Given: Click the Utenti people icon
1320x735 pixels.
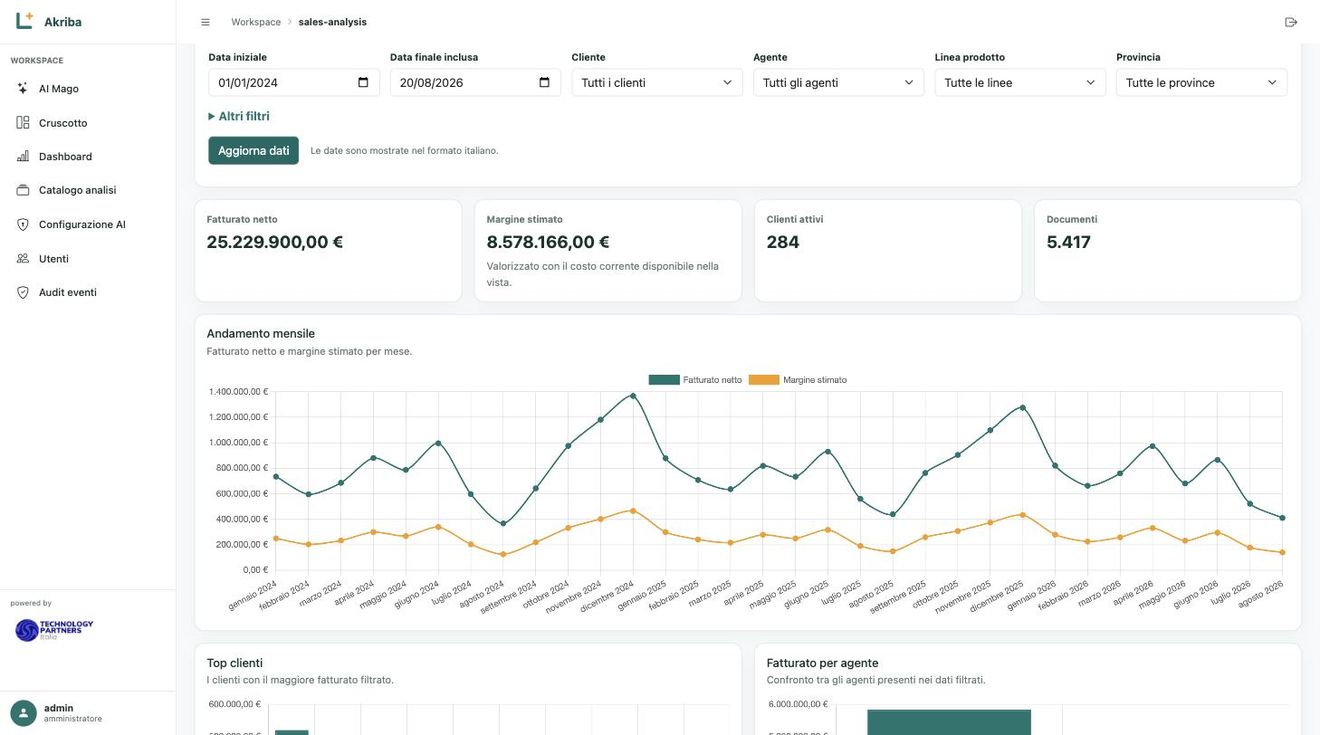Looking at the screenshot, I should [x=22, y=258].
